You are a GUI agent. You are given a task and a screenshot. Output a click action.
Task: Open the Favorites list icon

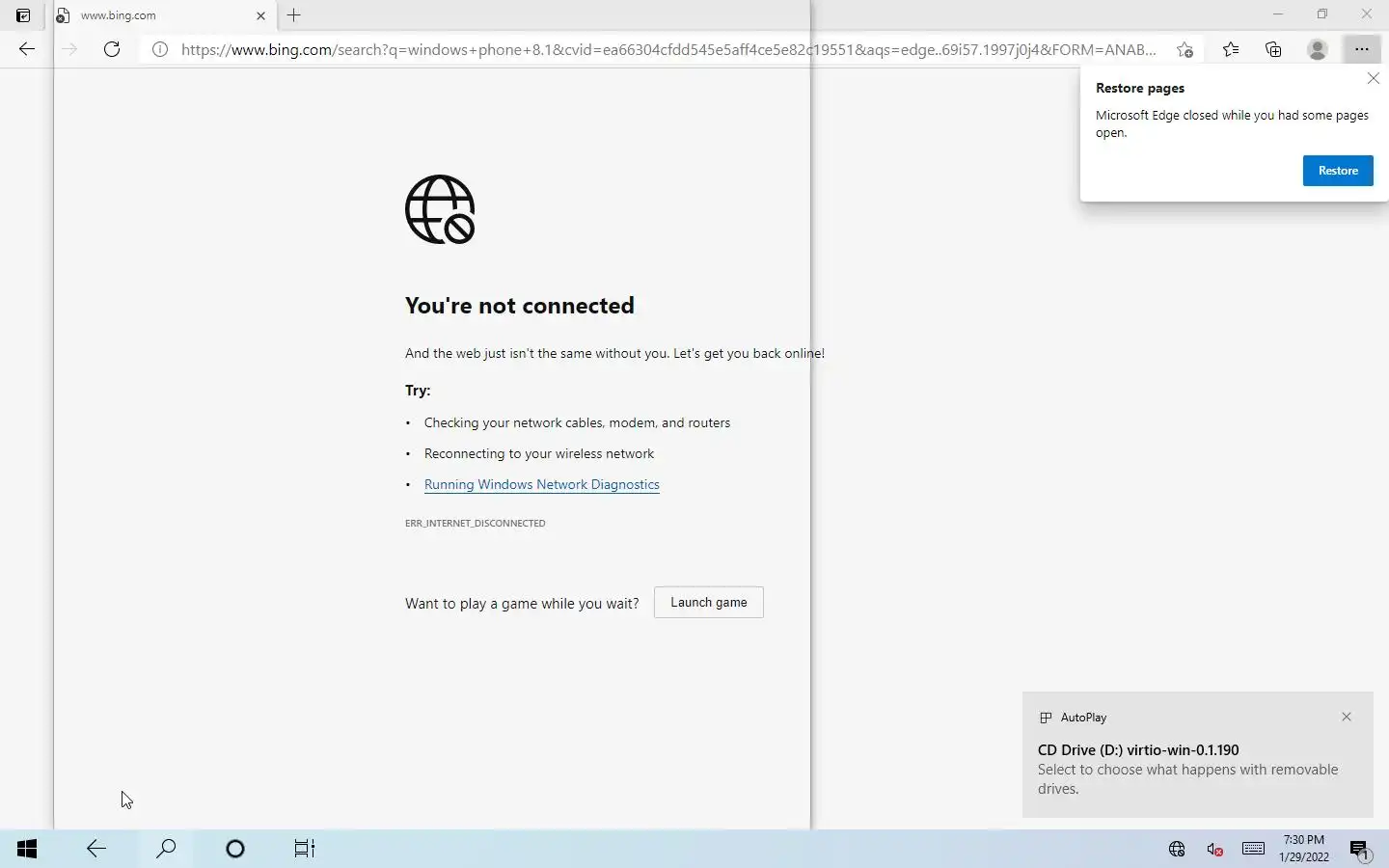(1231, 49)
